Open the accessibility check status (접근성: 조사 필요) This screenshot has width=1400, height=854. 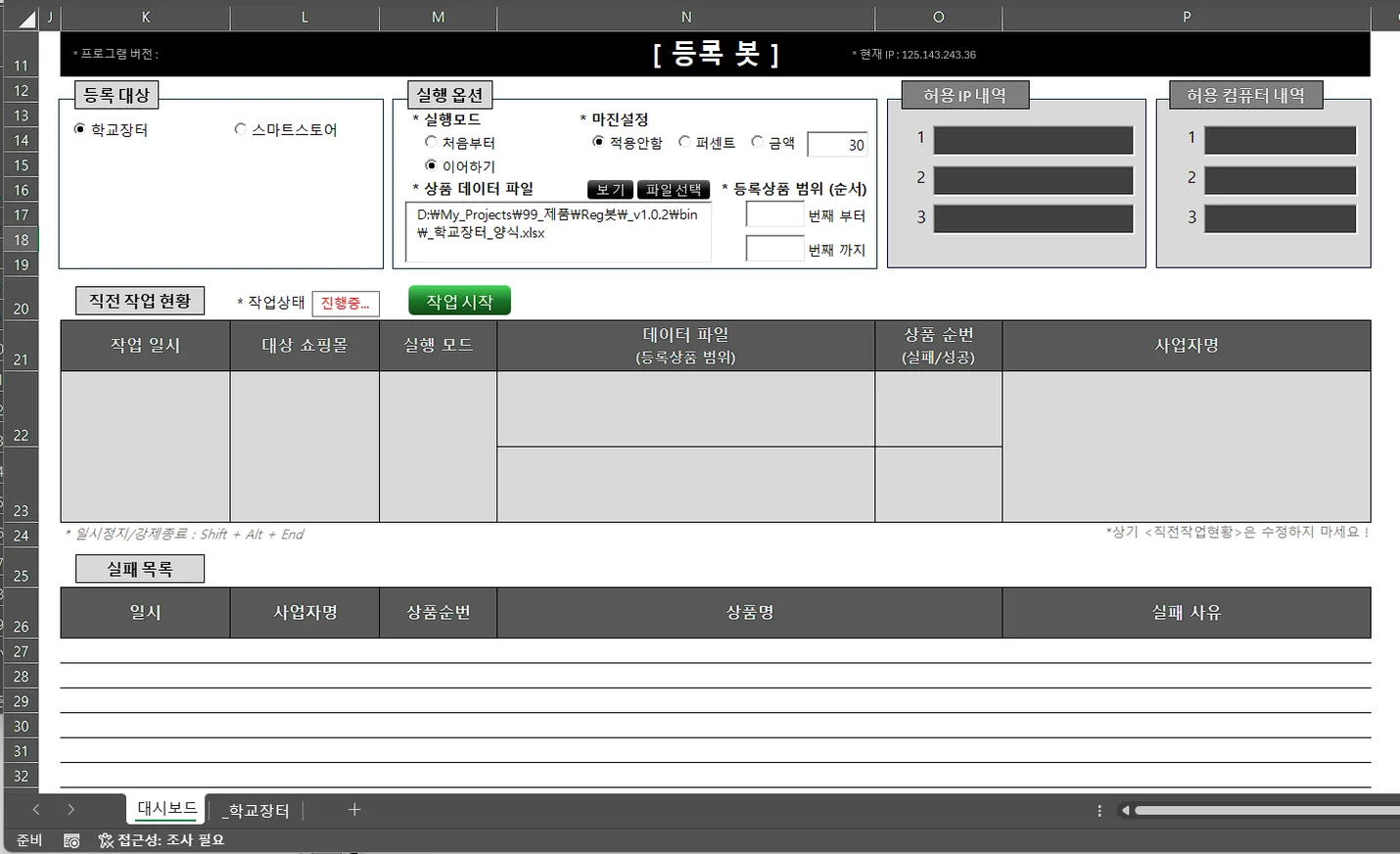[x=162, y=840]
